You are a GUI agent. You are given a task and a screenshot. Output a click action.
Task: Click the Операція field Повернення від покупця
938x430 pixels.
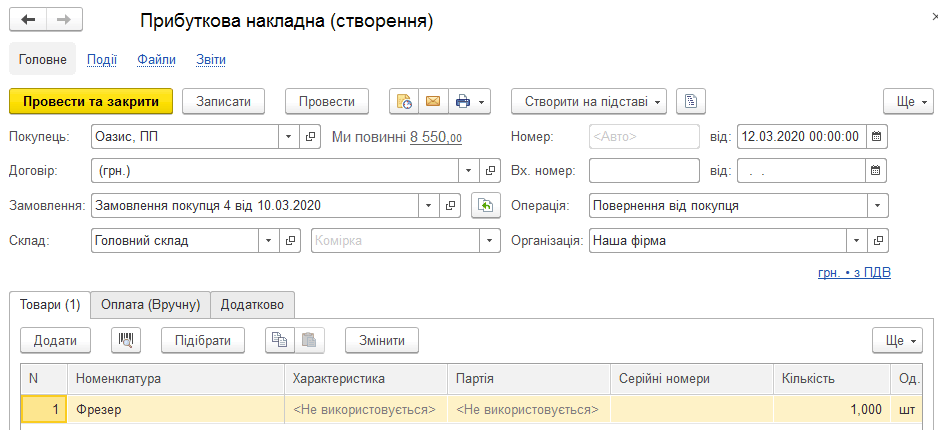tap(728, 206)
